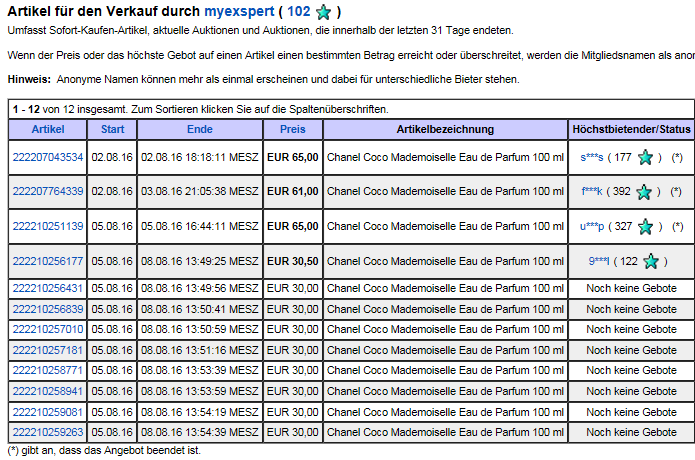Sort table by Ende column header

click(200, 129)
